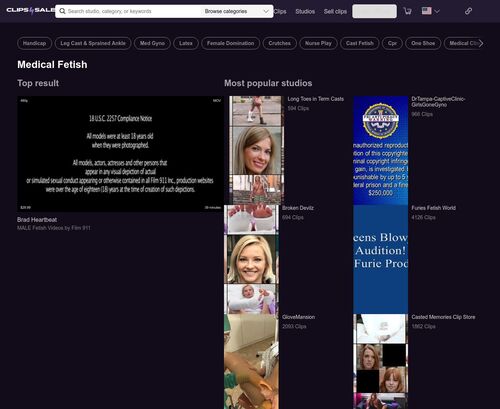Open the Long Toes in Term Casts thumbnail

point(257,150)
